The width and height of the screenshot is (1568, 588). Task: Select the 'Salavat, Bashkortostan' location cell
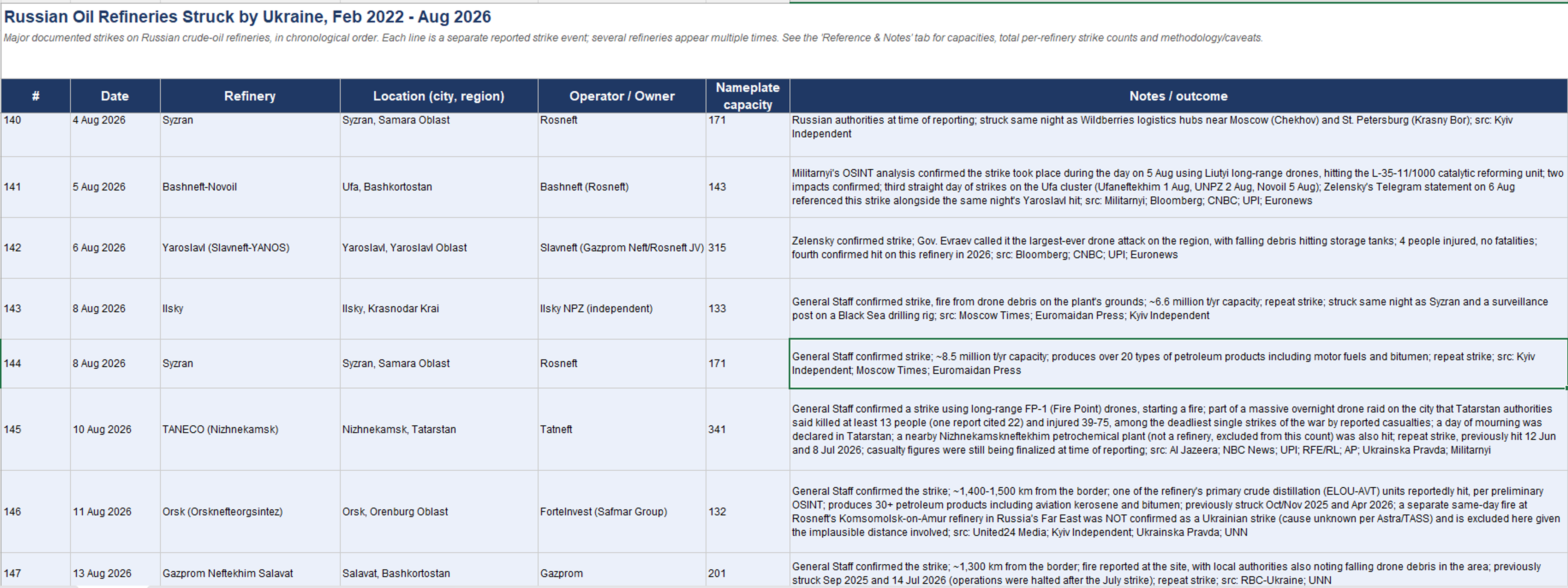pyautogui.click(x=439, y=570)
